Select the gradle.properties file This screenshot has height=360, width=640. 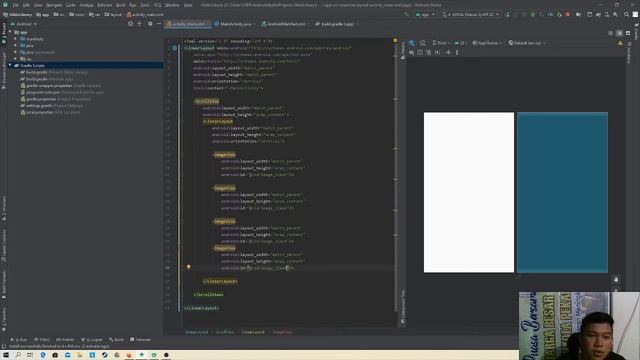[x=56, y=99]
